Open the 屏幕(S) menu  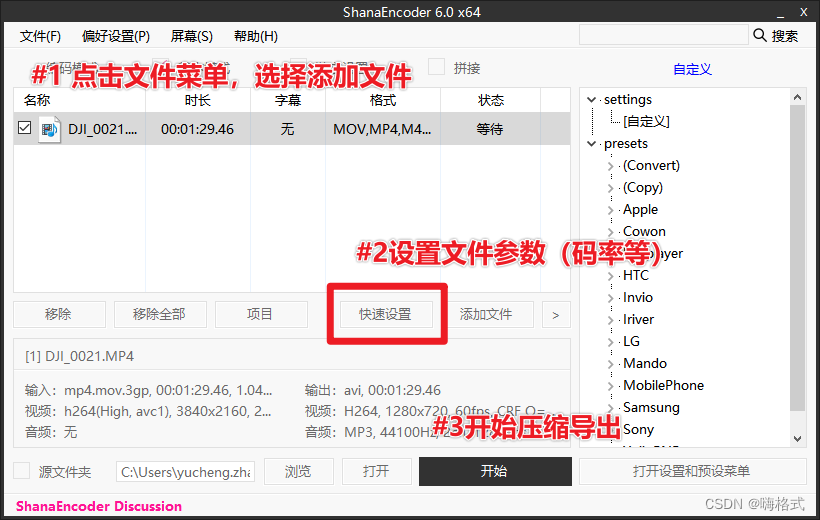pos(191,36)
